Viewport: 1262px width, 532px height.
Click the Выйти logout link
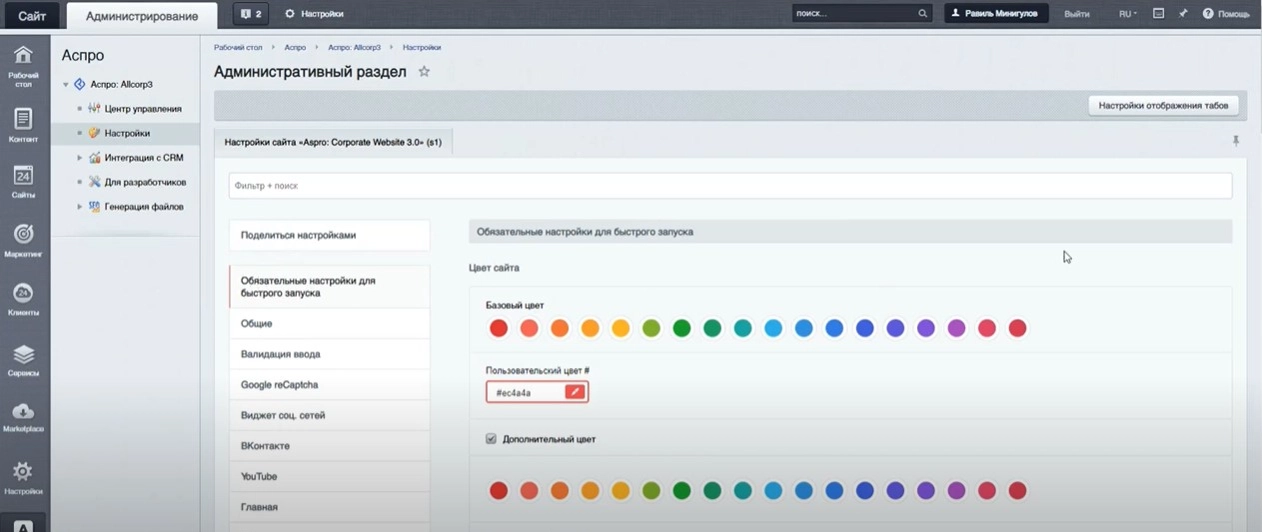pos(1077,14)
